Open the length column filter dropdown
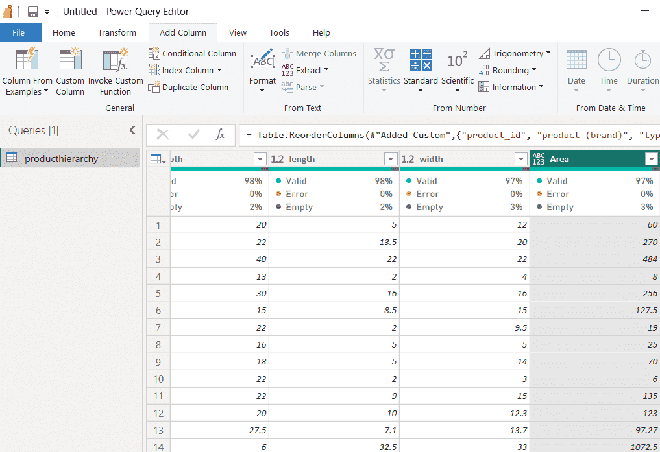Screen dimensions: 660x452 point(391,159)
